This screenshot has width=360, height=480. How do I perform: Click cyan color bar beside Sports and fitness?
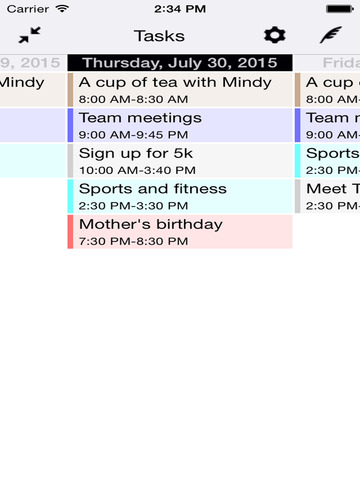[x=70, y=196]
